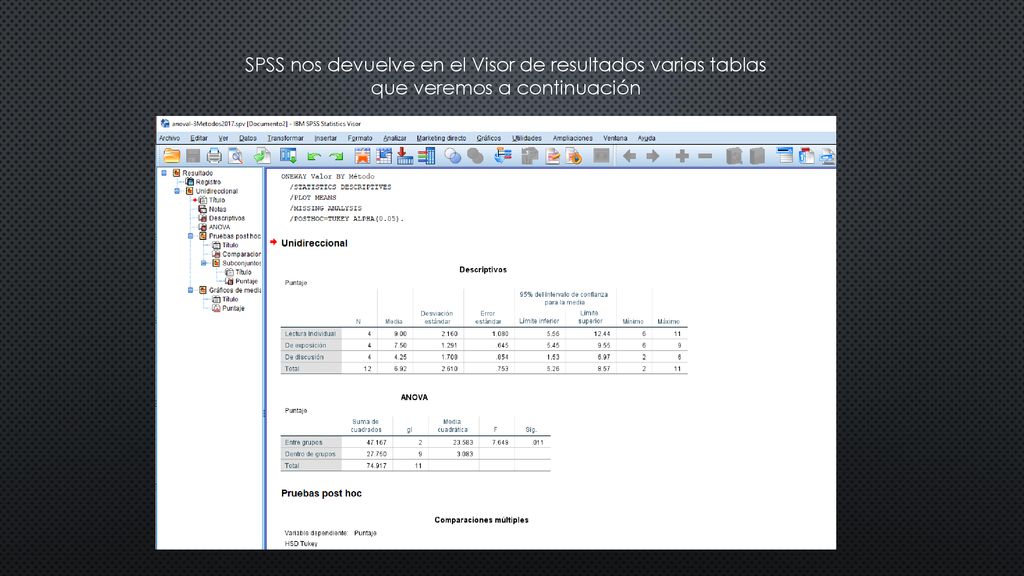Viewport: 1024px width, 576px height.
Task: Click the Expand plus icon in toolbar
Action: click(x=682, y=155)
